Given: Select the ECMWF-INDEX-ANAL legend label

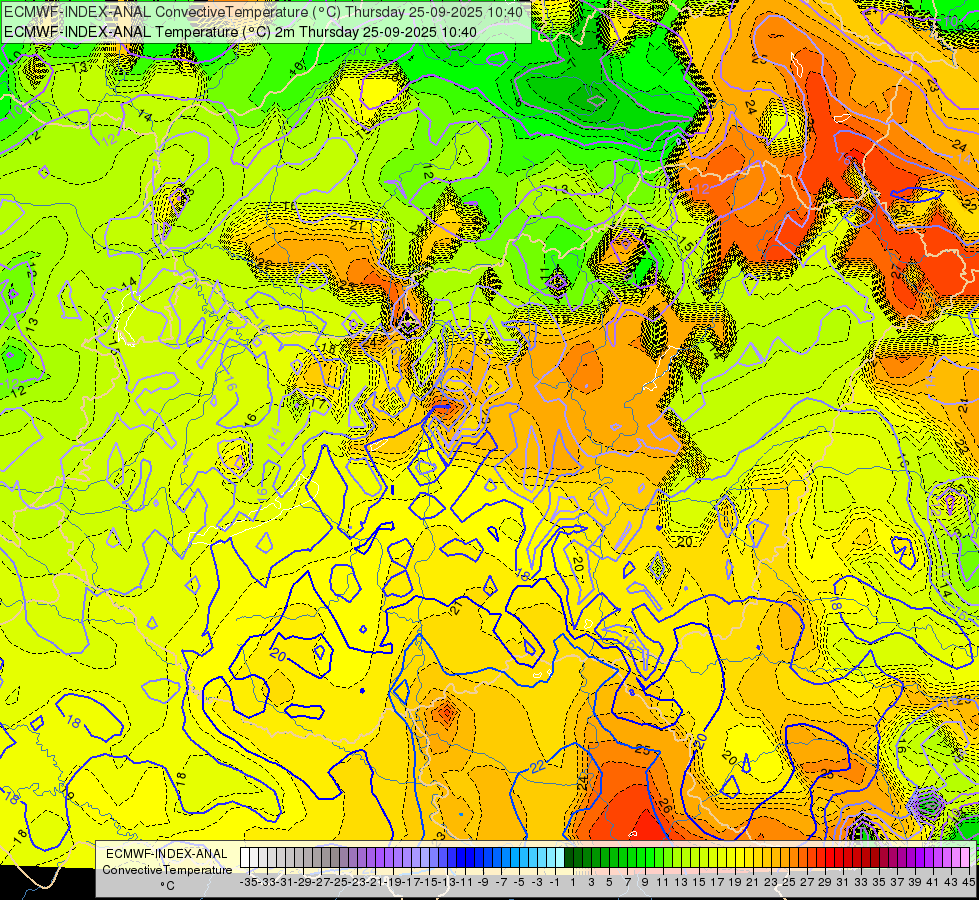Looking at the screenshot, I should (x=166, y=853).
